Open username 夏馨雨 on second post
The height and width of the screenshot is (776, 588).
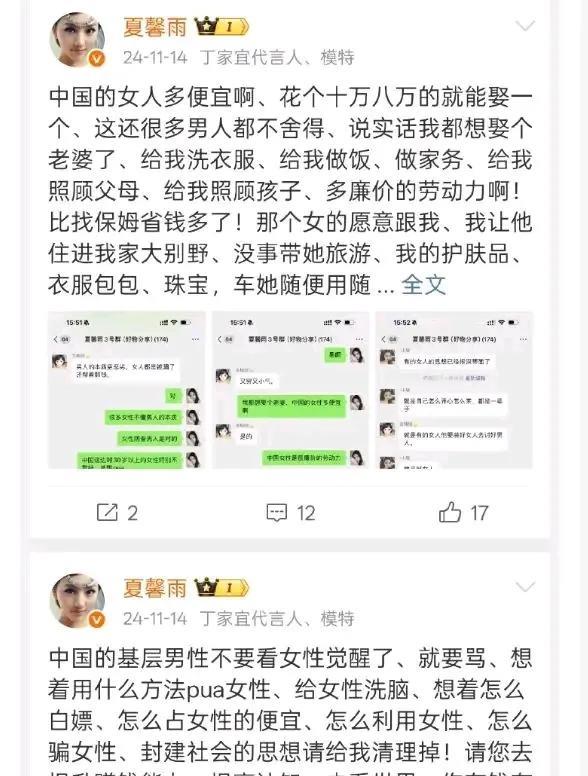click(x=155, y=588)
